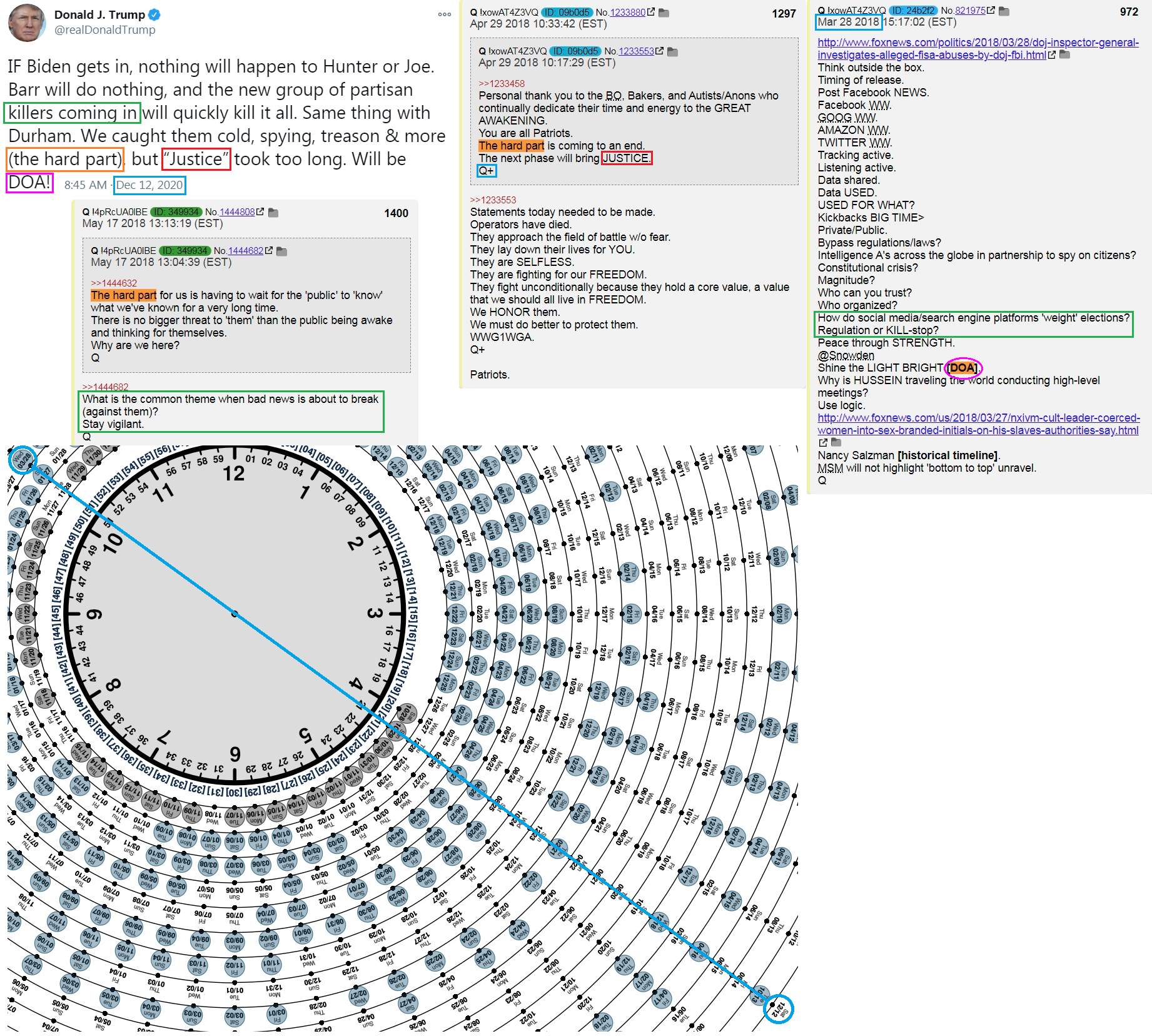
Task: Click ID: 09b0d5 badge in the quoted 10:17:29 post
Action: point(575,51)
